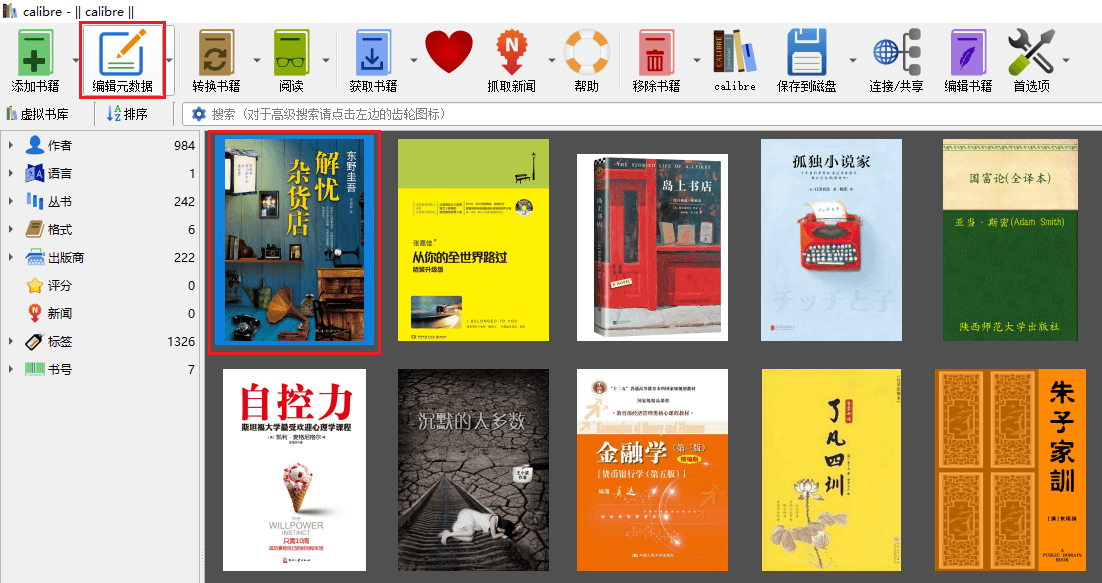Click Remove books (移除书籍) trash icon
1102x583 pixels.
[656, 53]
